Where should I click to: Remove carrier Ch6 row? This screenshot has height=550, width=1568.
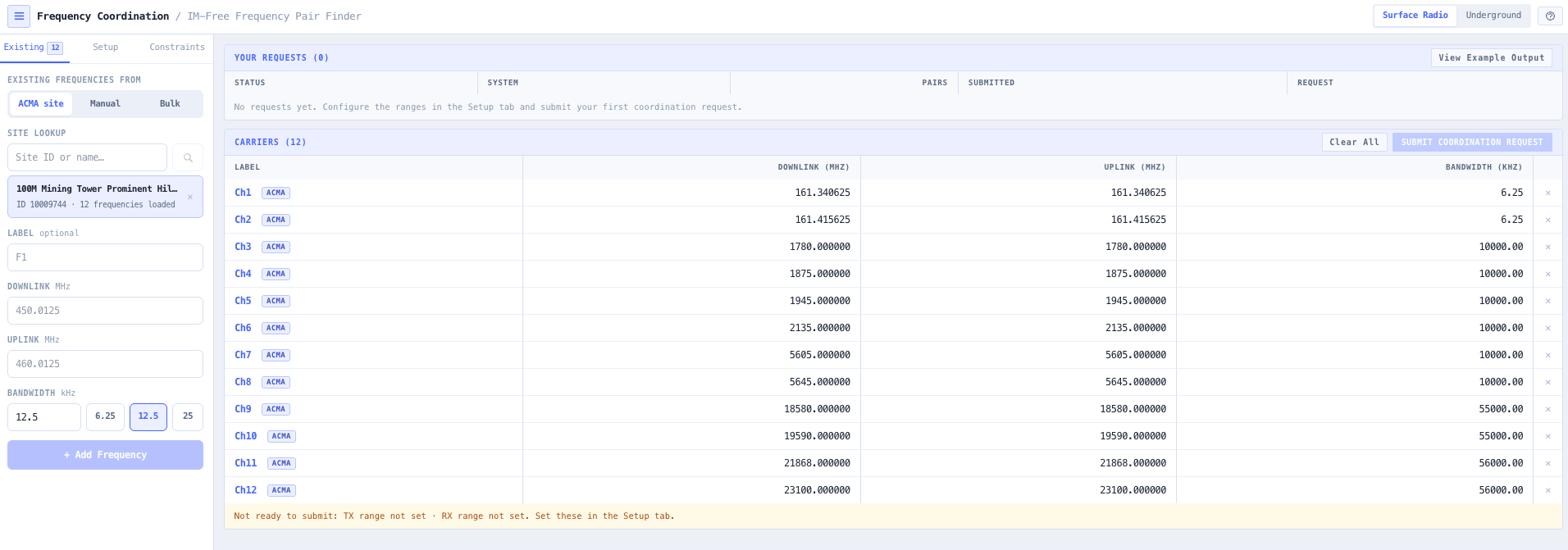[x=1548, y=328]
